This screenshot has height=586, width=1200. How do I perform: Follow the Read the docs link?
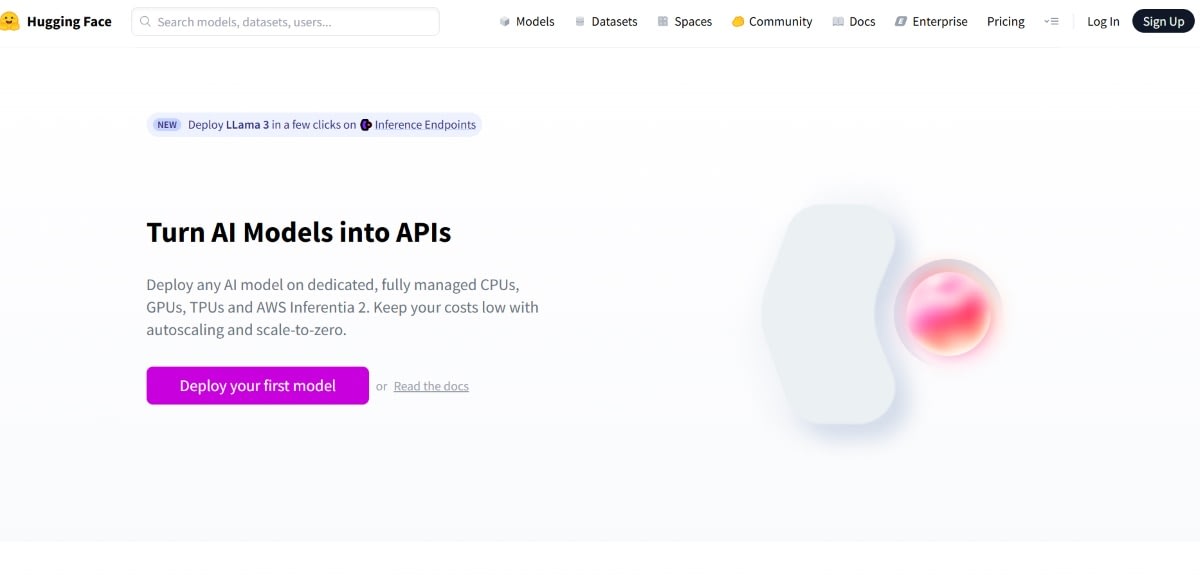(431, 387)
